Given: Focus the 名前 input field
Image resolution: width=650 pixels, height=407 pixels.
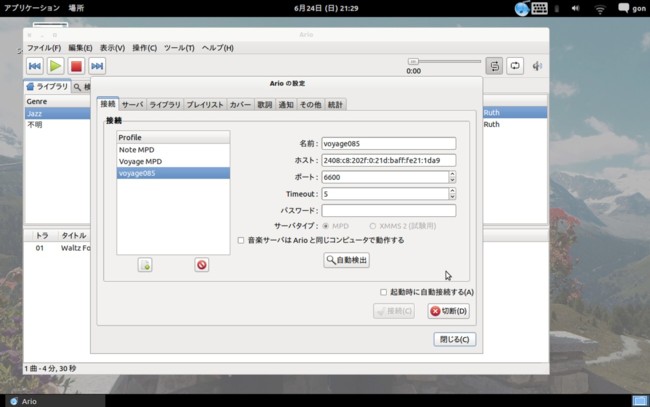Looking at the screenshot, I should click(388, 143).
